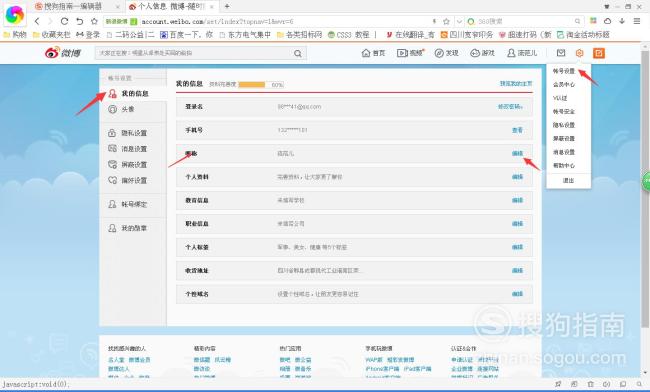Click iPhone客户端 footer link
The width and height of the screenshot is (650, 392).
point(382,368)
